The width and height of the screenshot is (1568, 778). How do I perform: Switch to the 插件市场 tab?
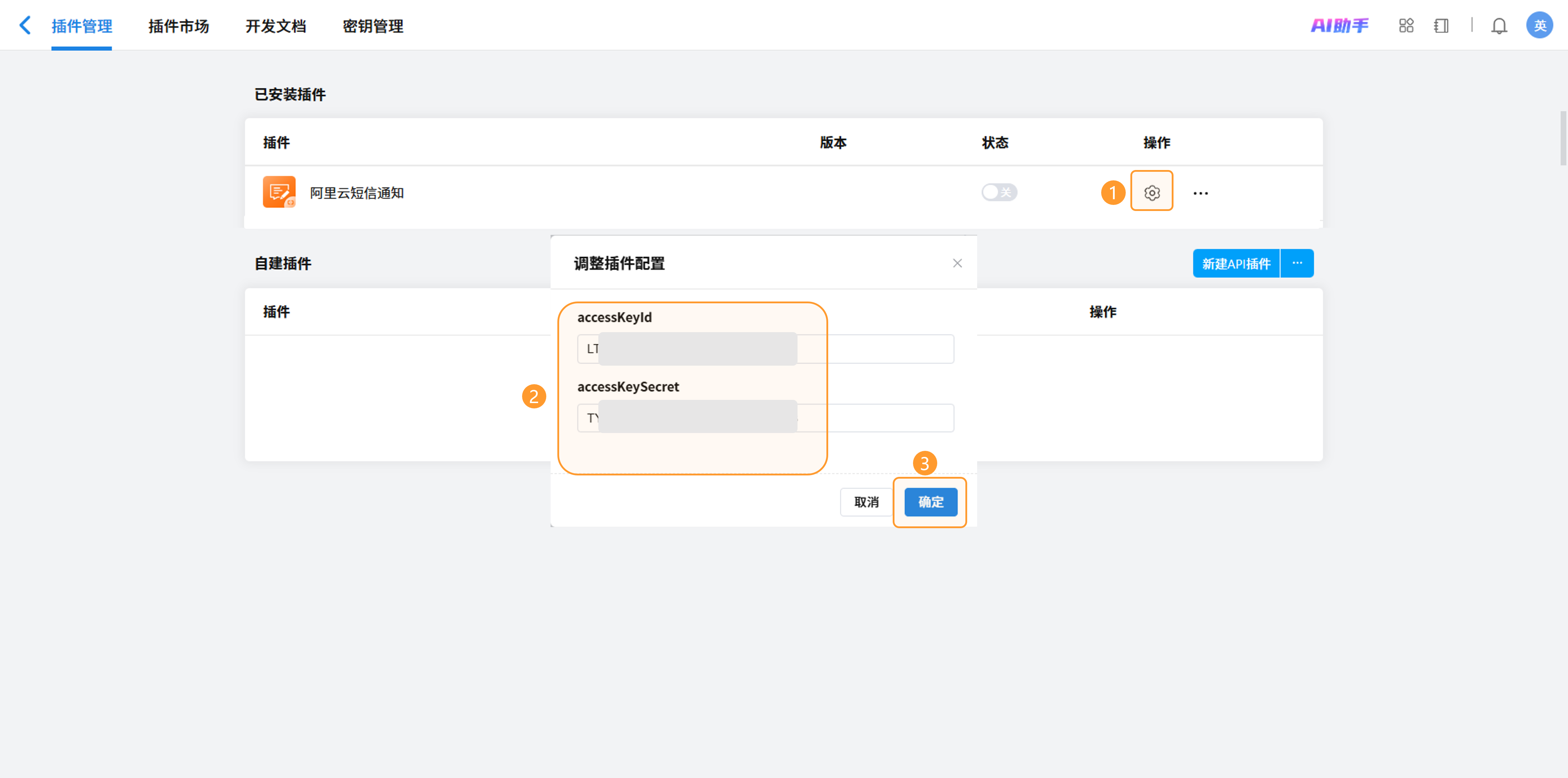[x=178, y=26]
